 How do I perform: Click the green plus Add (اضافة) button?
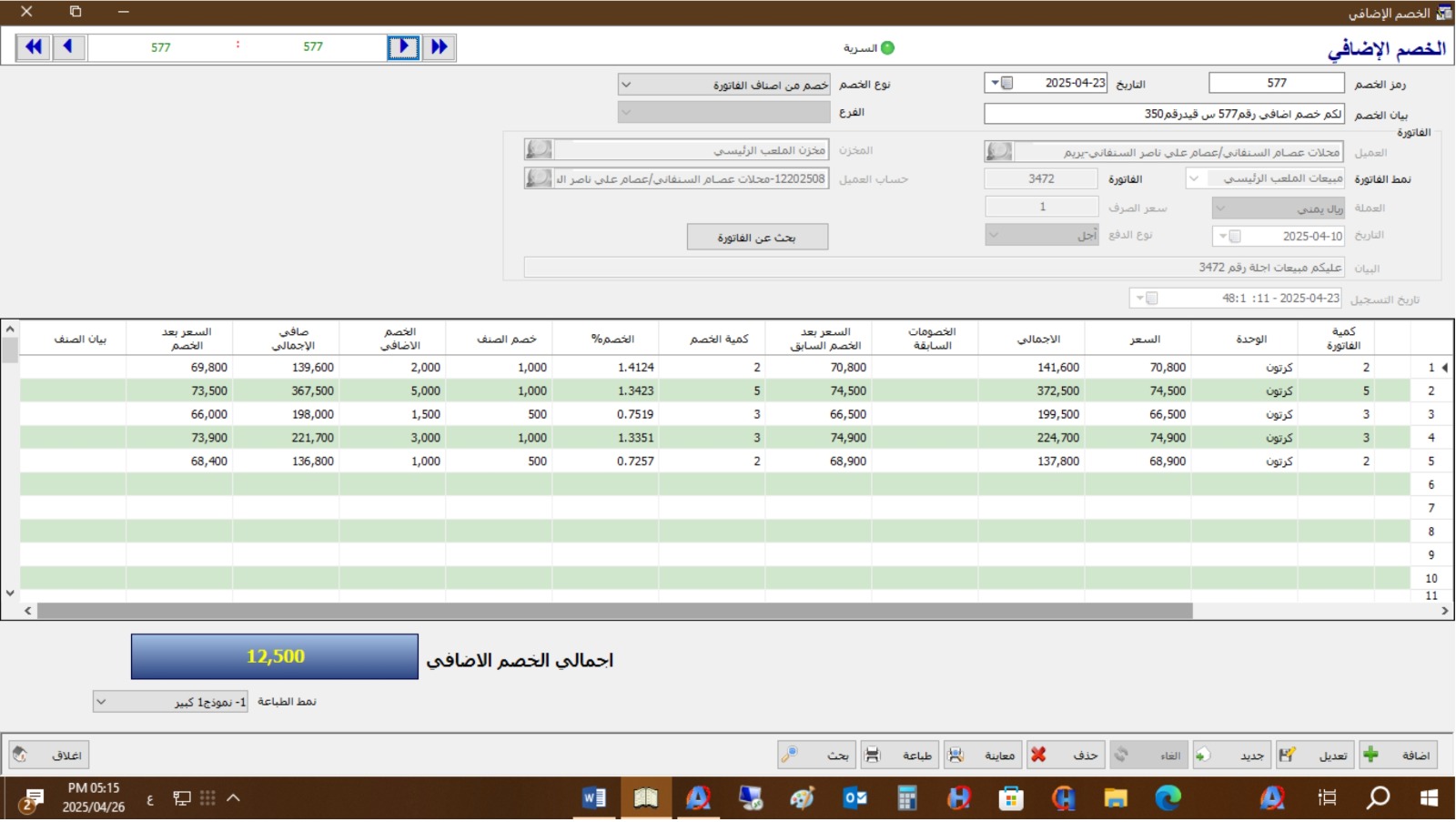1398,756
